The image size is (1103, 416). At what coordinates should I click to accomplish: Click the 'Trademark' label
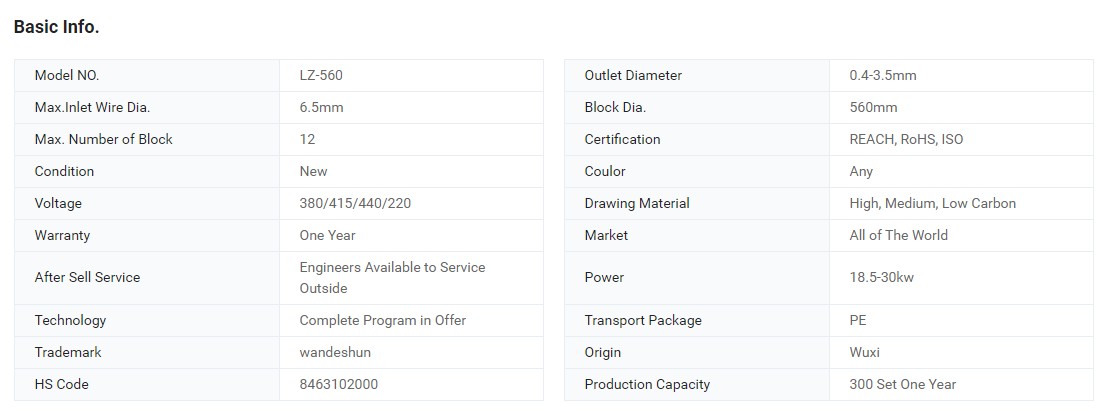(x=68, y=353)
